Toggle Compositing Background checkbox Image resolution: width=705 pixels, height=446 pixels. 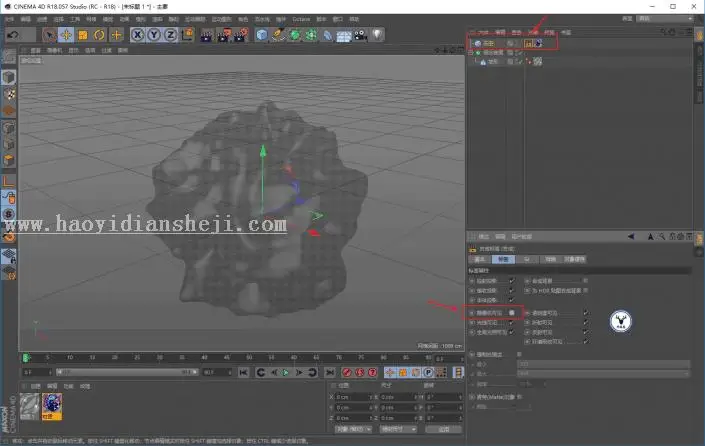585,281
